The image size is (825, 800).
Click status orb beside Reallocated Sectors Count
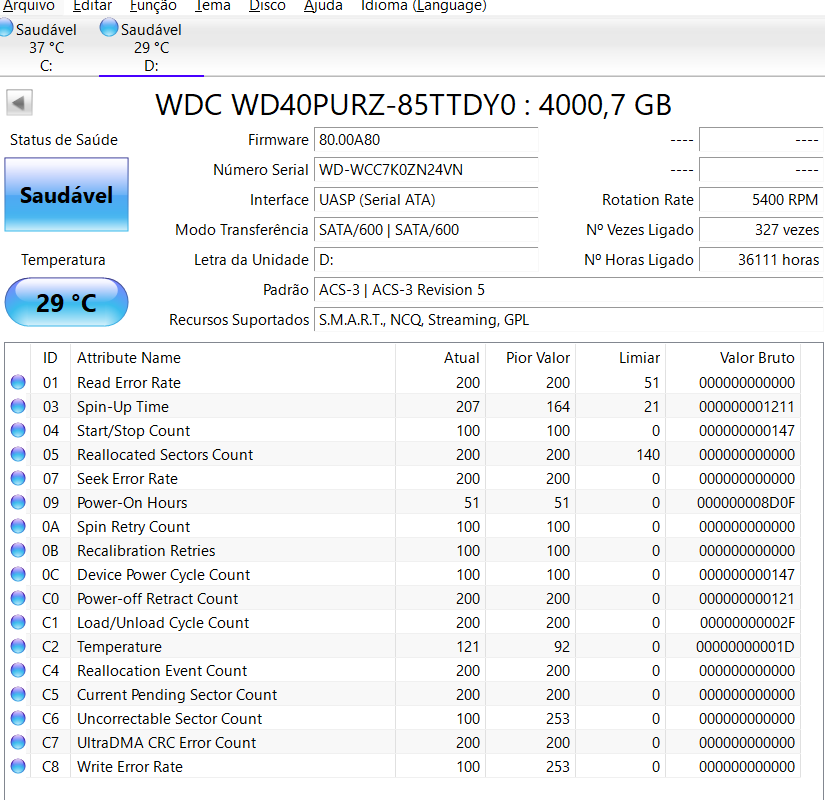click(x=18, y=455)
